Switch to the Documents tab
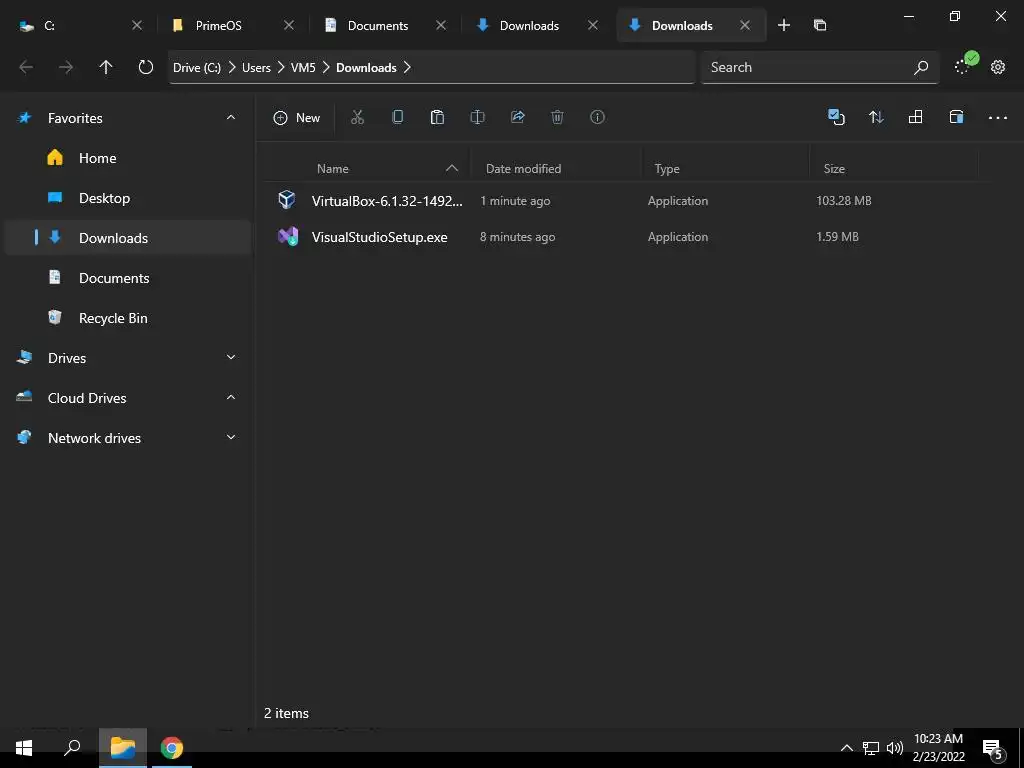The height and width of the screenshot is (768, 1024). tap(384, 25)
